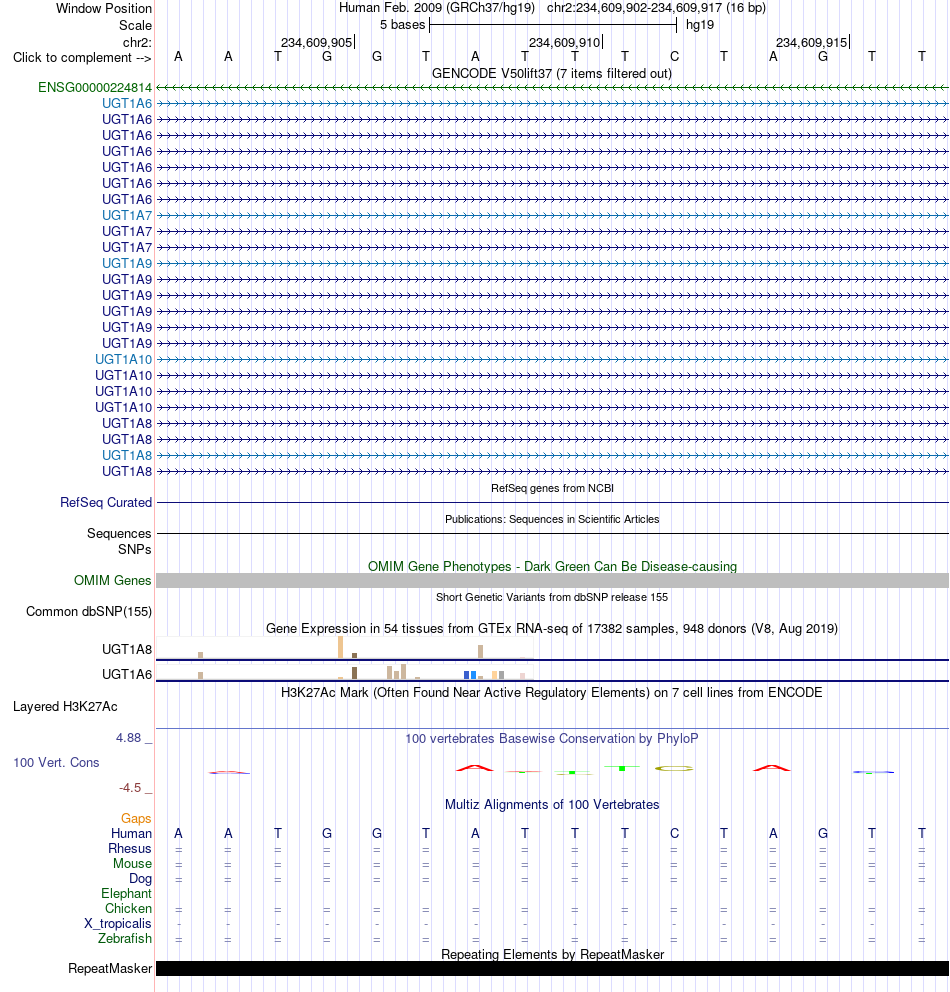Click the 'Click to complement -->' label
This screenshot has width=950, height=992.
coord(82,58)
